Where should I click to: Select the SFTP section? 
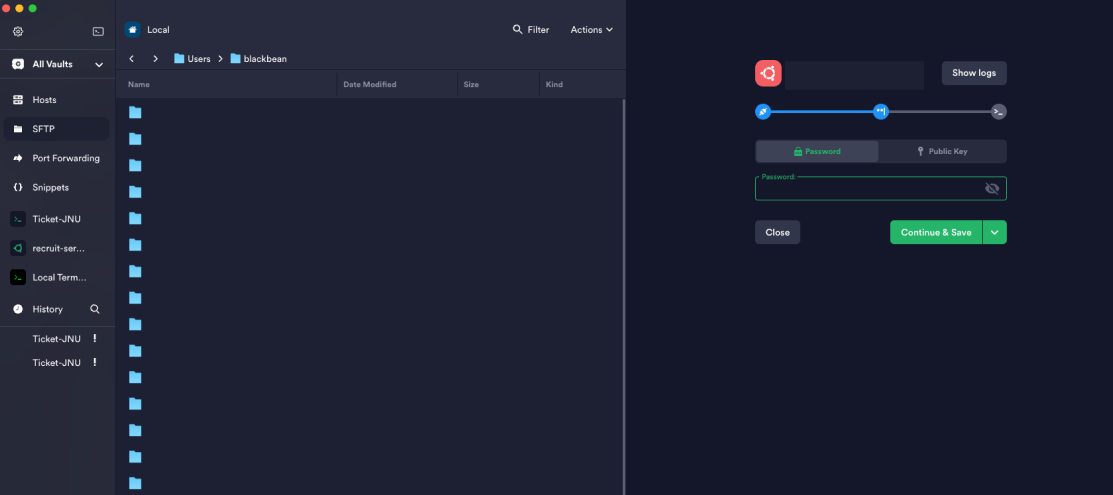57,129
